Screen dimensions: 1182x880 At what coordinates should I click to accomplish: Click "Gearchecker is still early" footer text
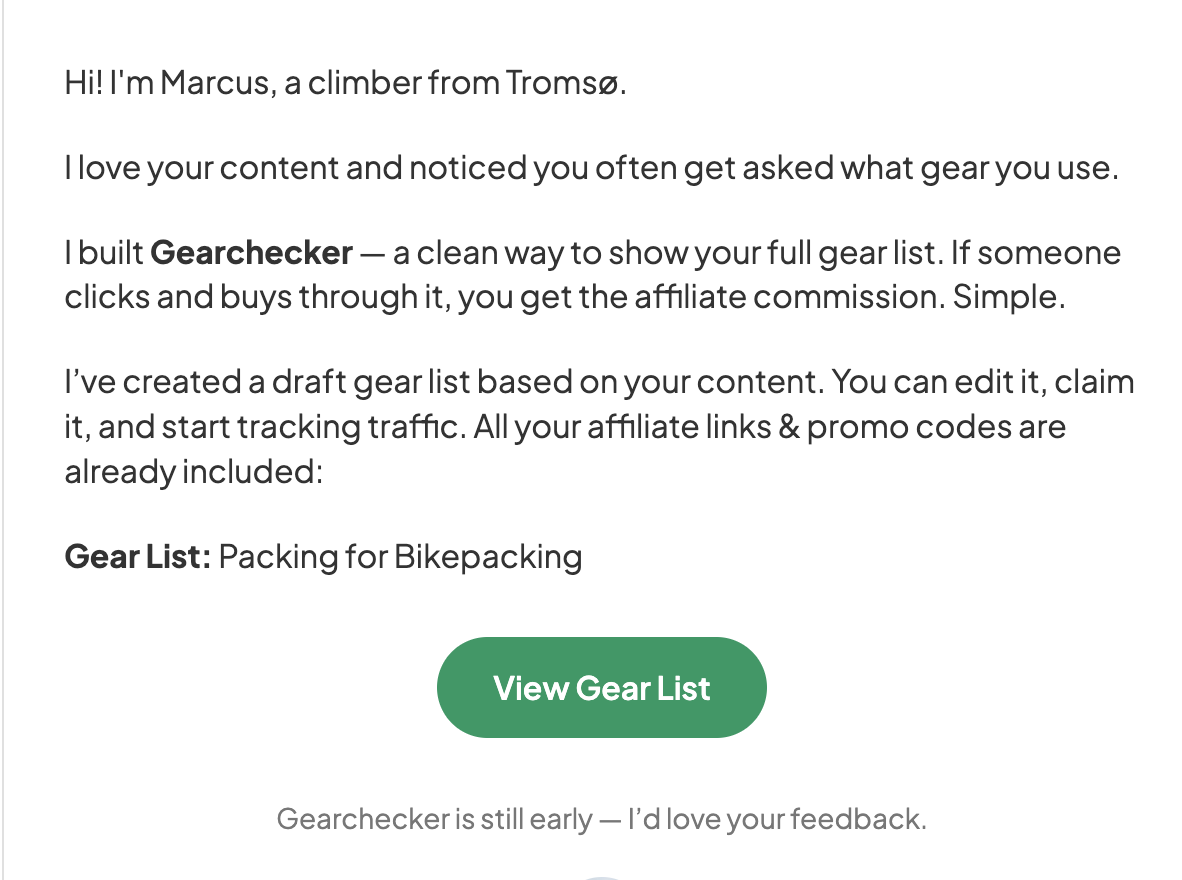click(x=434, y=819)
